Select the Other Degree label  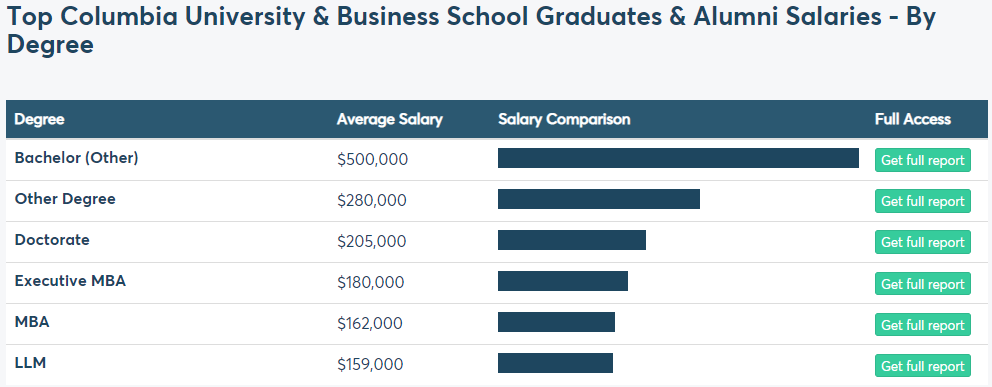[65, 199]
